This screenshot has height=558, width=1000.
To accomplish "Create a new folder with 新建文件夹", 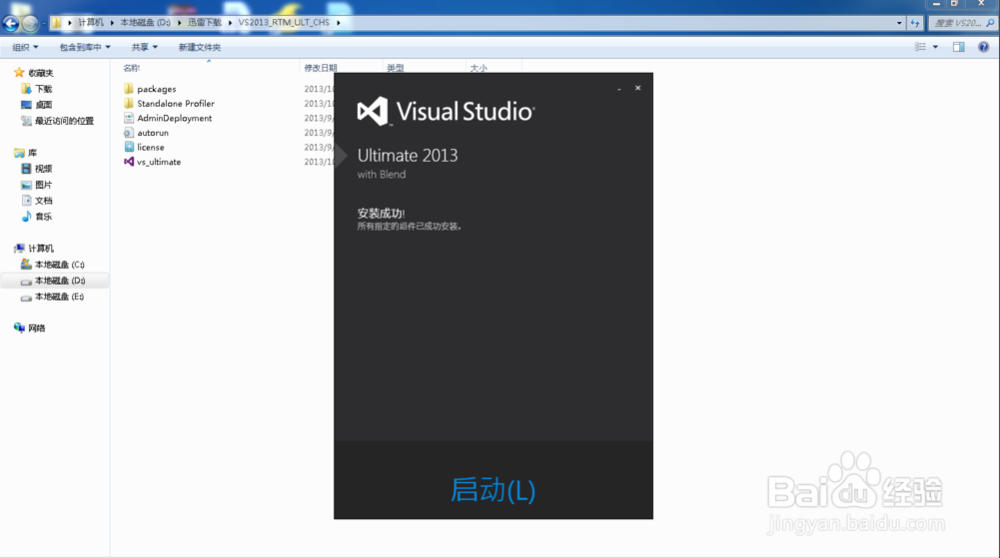I will pos(200,47).
